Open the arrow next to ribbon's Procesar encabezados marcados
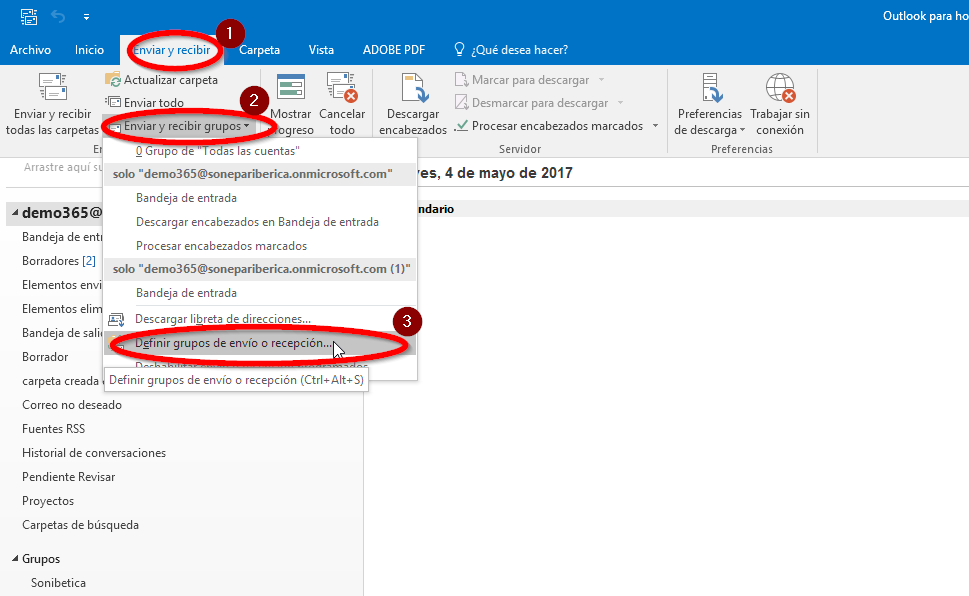This screenshot has width=969, height=596. pyautogui.click(x=655, y=126)
